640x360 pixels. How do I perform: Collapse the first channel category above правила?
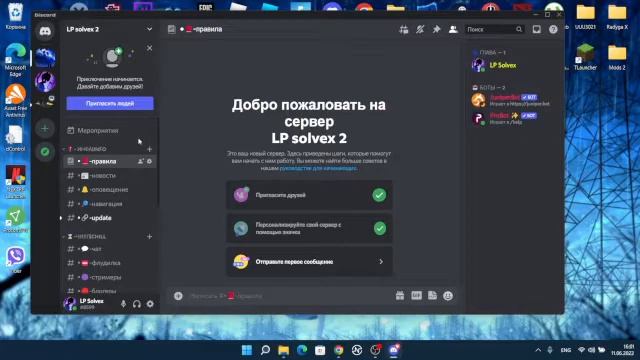[x=87, y=149]
